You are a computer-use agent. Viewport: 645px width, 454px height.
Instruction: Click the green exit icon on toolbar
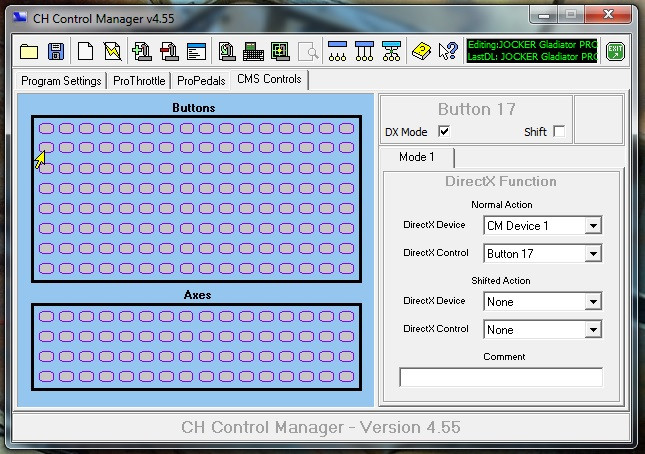[616, 51]
